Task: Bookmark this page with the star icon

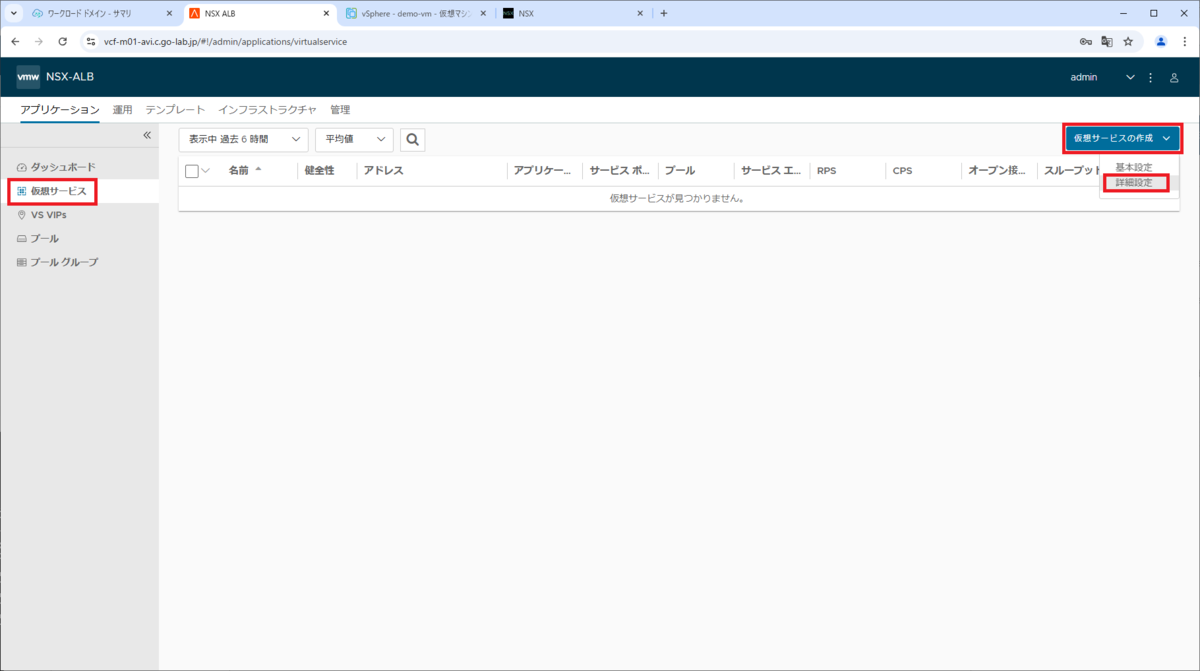Action: [1128, 41]
